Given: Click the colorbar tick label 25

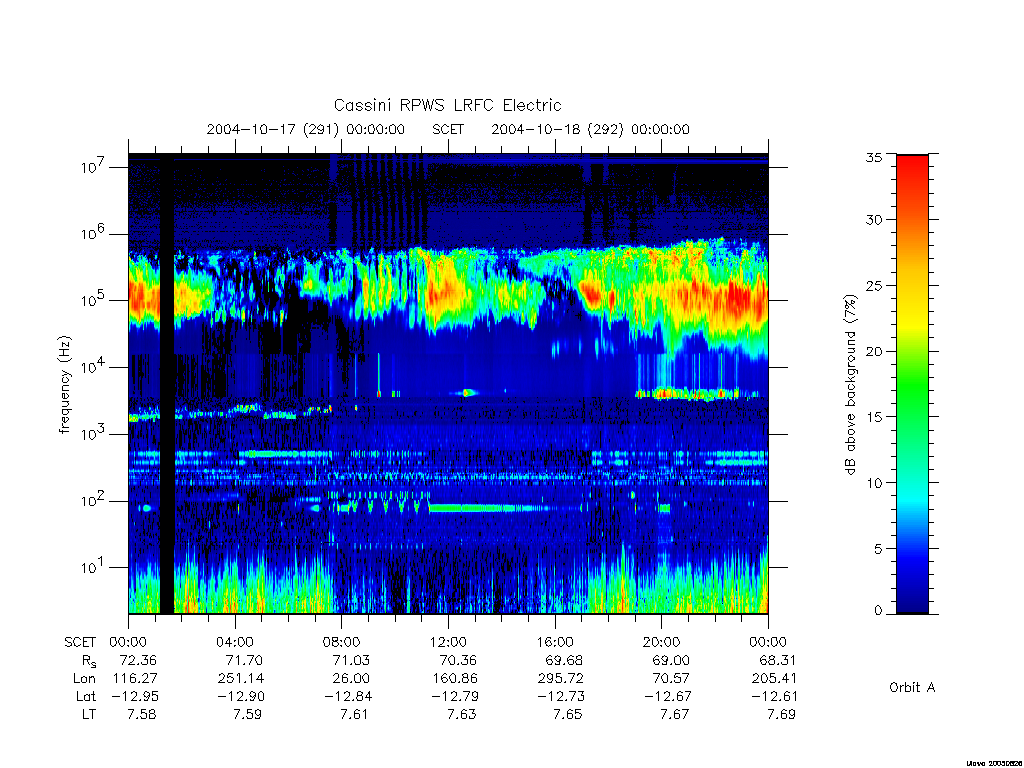Looking at the screenshot, I should (874, 285).
